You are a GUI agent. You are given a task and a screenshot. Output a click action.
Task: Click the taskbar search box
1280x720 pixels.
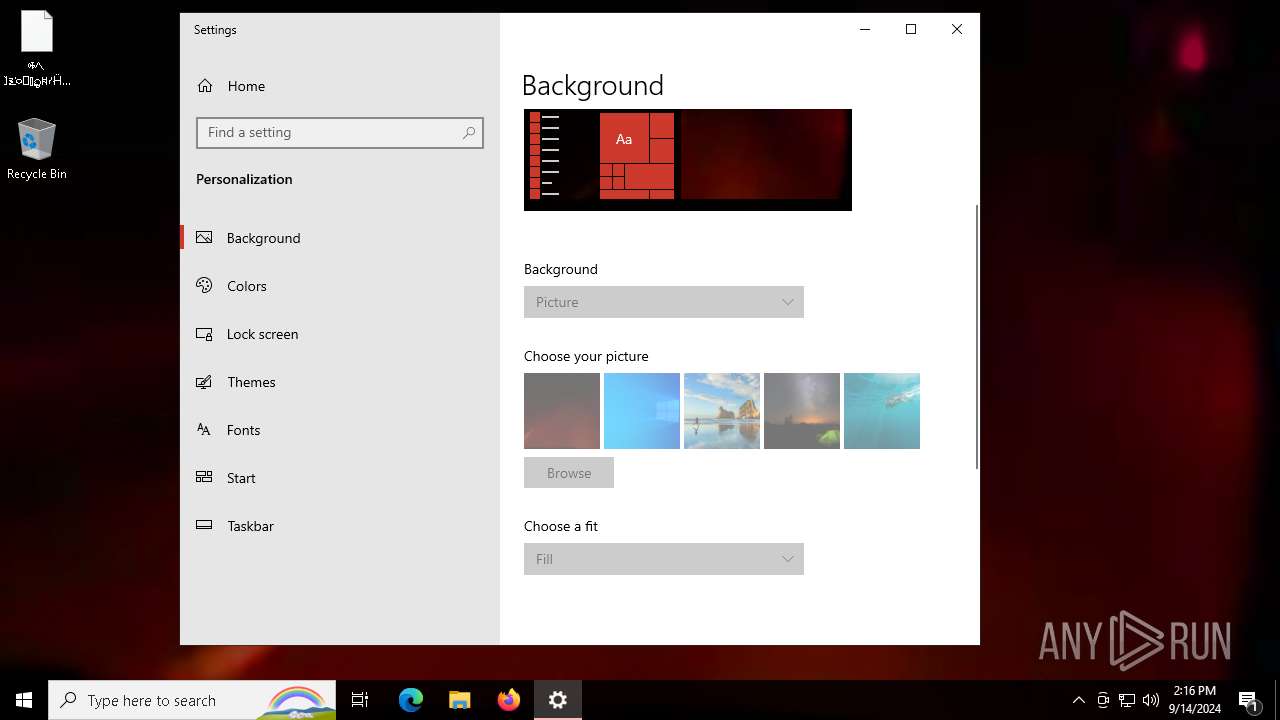coord(192,700)
